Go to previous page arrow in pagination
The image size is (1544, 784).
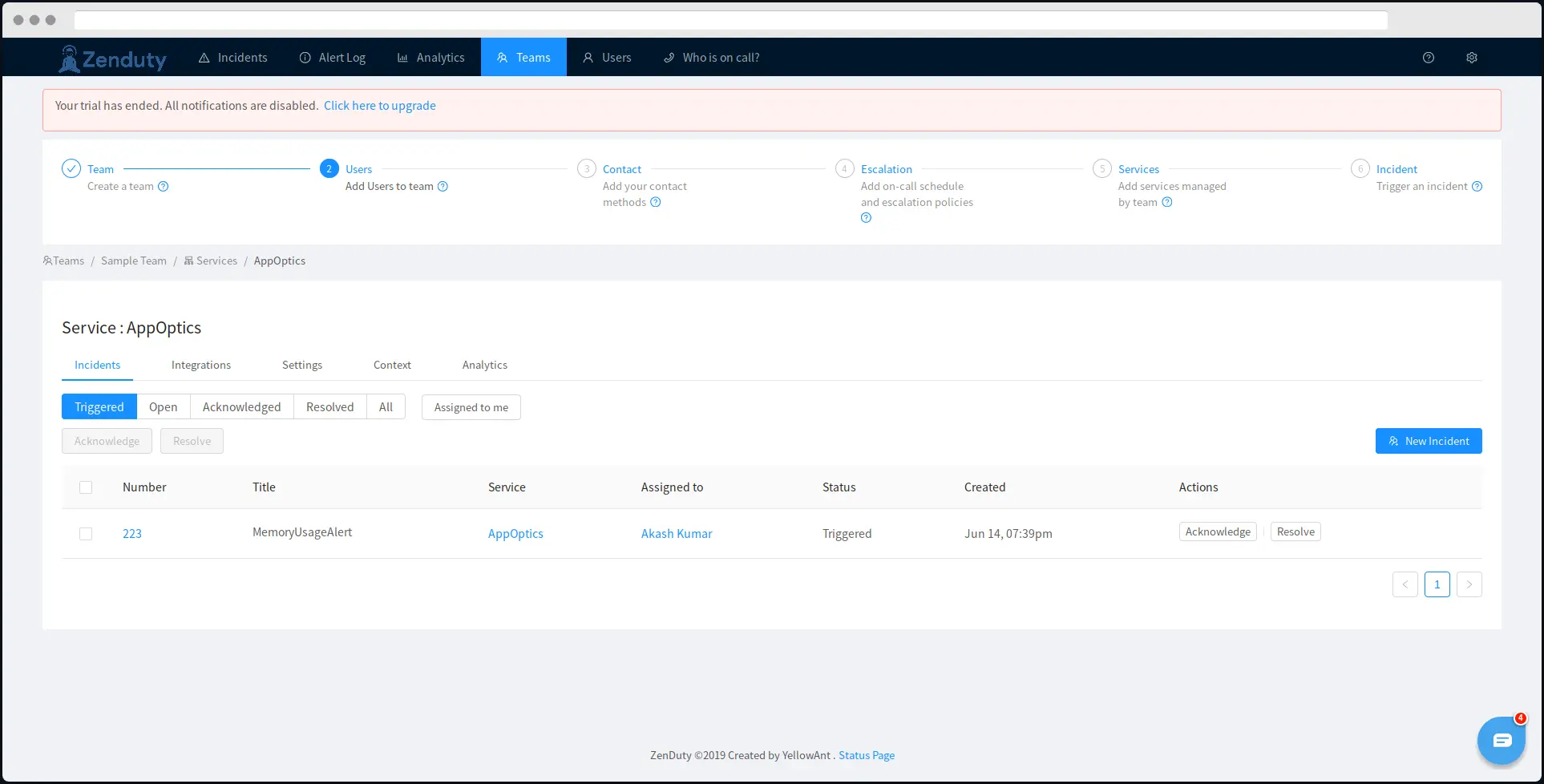(x=1405, y=584)
